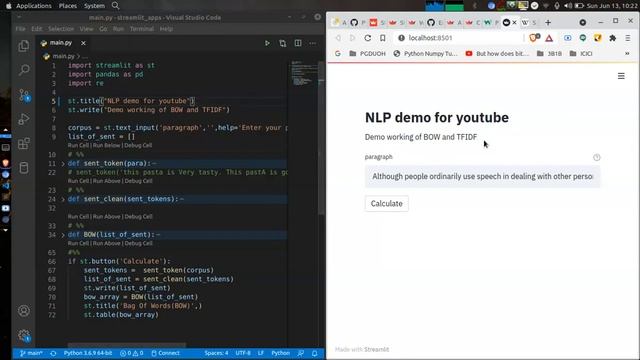This screenshot has width=640, height=360.
Task: Click Connect in the status bar
Action: click(165, 353)
